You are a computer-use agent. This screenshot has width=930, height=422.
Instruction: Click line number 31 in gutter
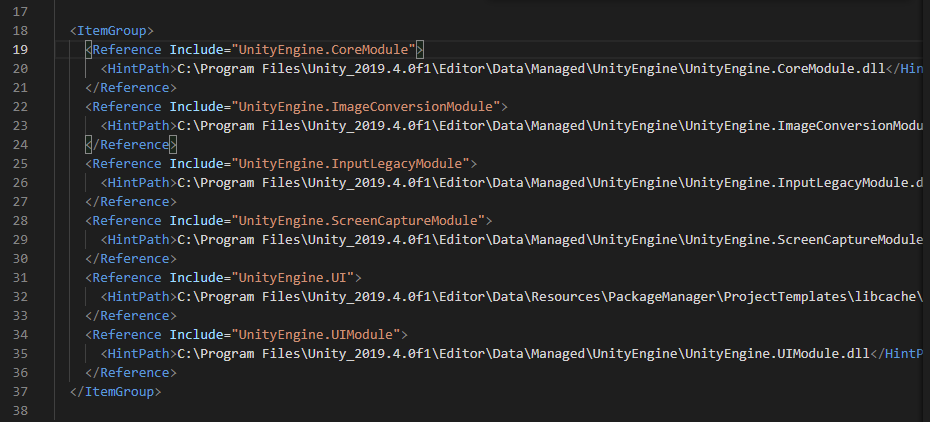pos(20,277)
